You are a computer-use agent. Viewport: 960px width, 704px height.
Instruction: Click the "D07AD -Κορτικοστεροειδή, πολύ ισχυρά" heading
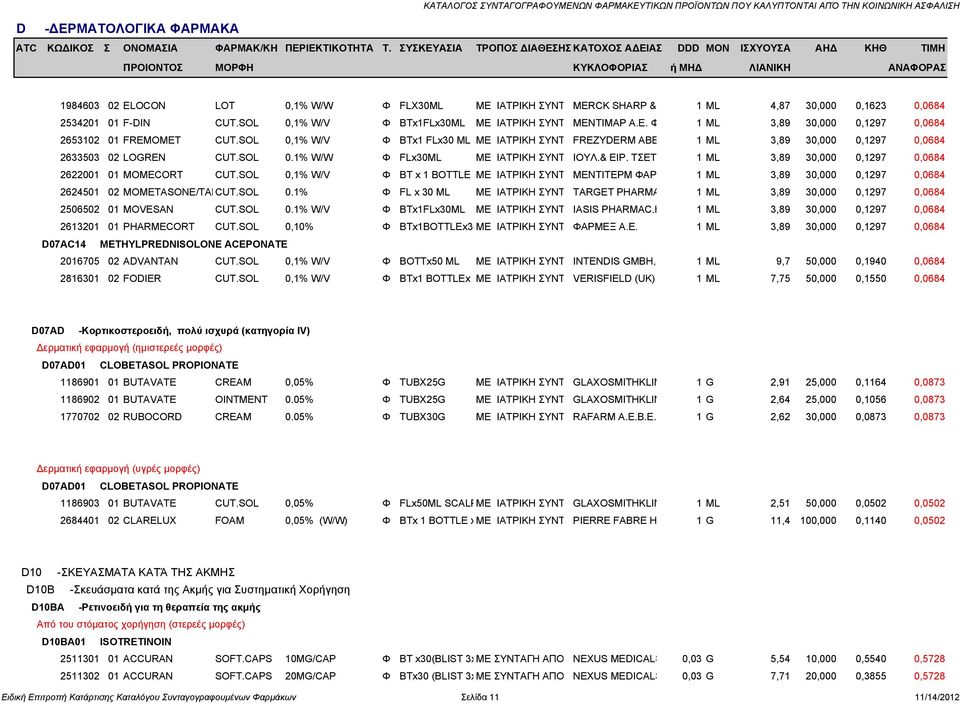tap(171, 331)
